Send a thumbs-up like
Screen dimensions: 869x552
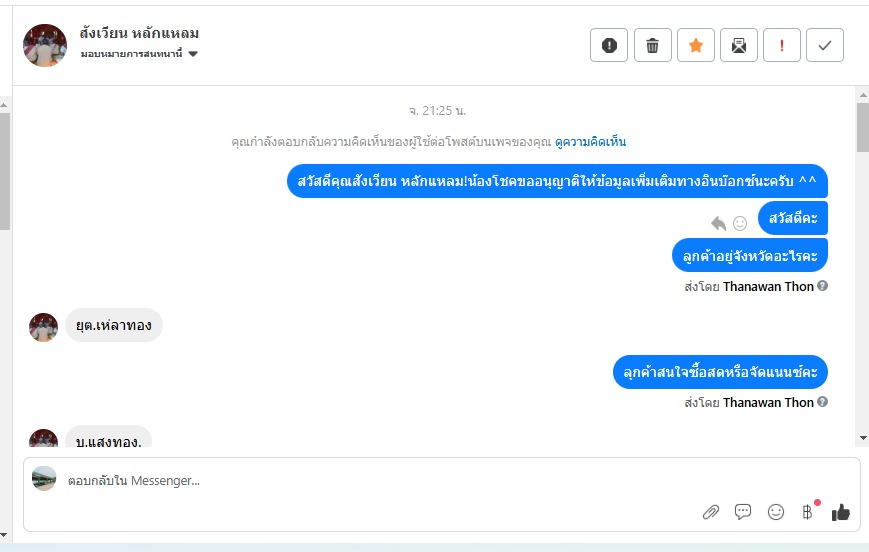[x=841, y=512]
